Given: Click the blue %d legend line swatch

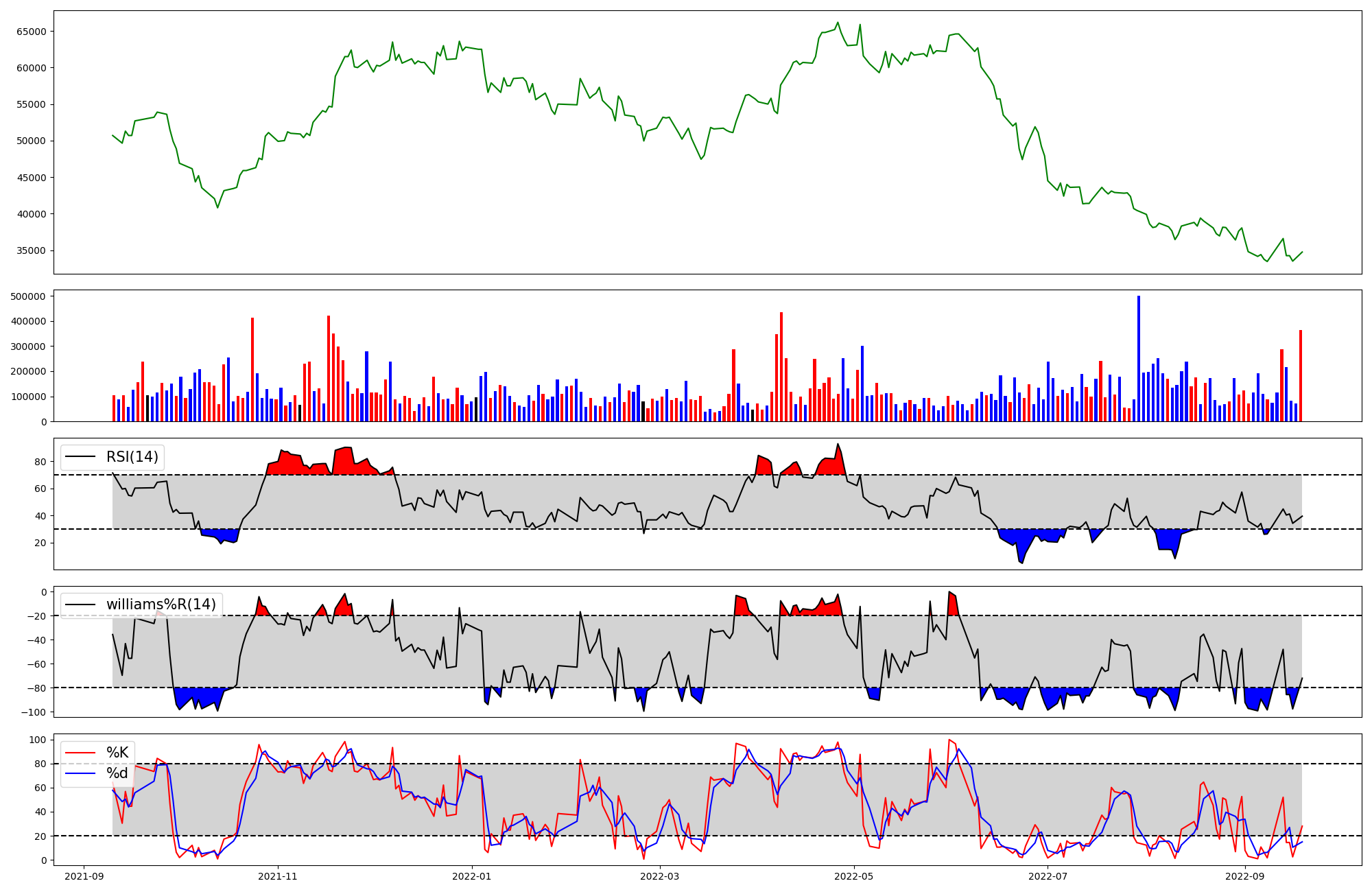Looking at the screenshot, I should (81, 773).
